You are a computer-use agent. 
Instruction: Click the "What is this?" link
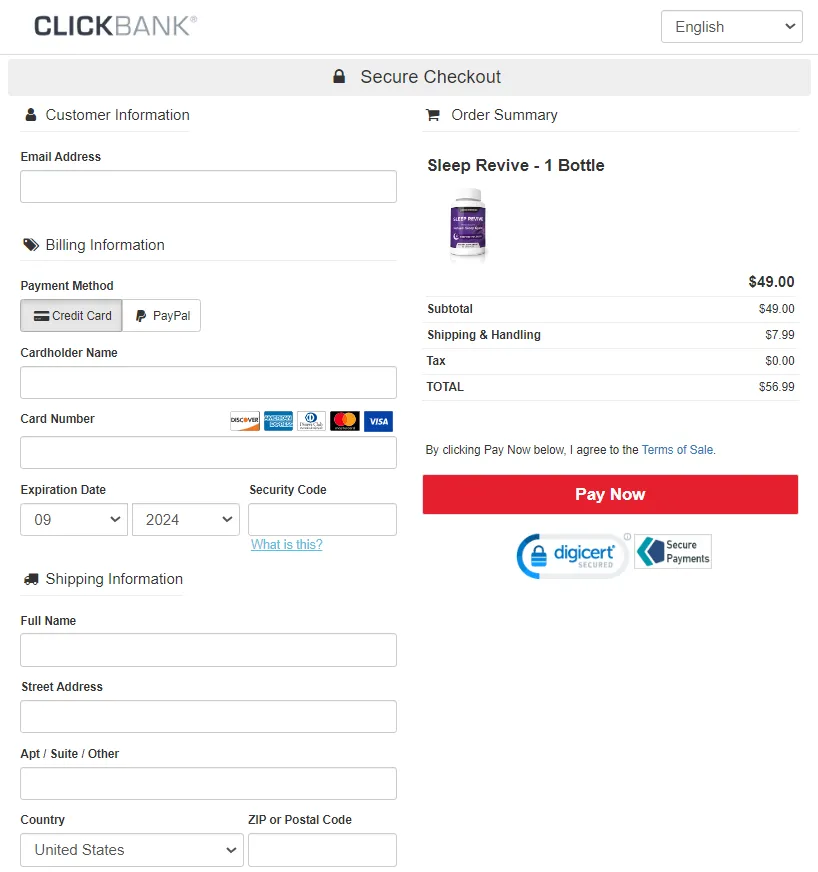(286, 544)
